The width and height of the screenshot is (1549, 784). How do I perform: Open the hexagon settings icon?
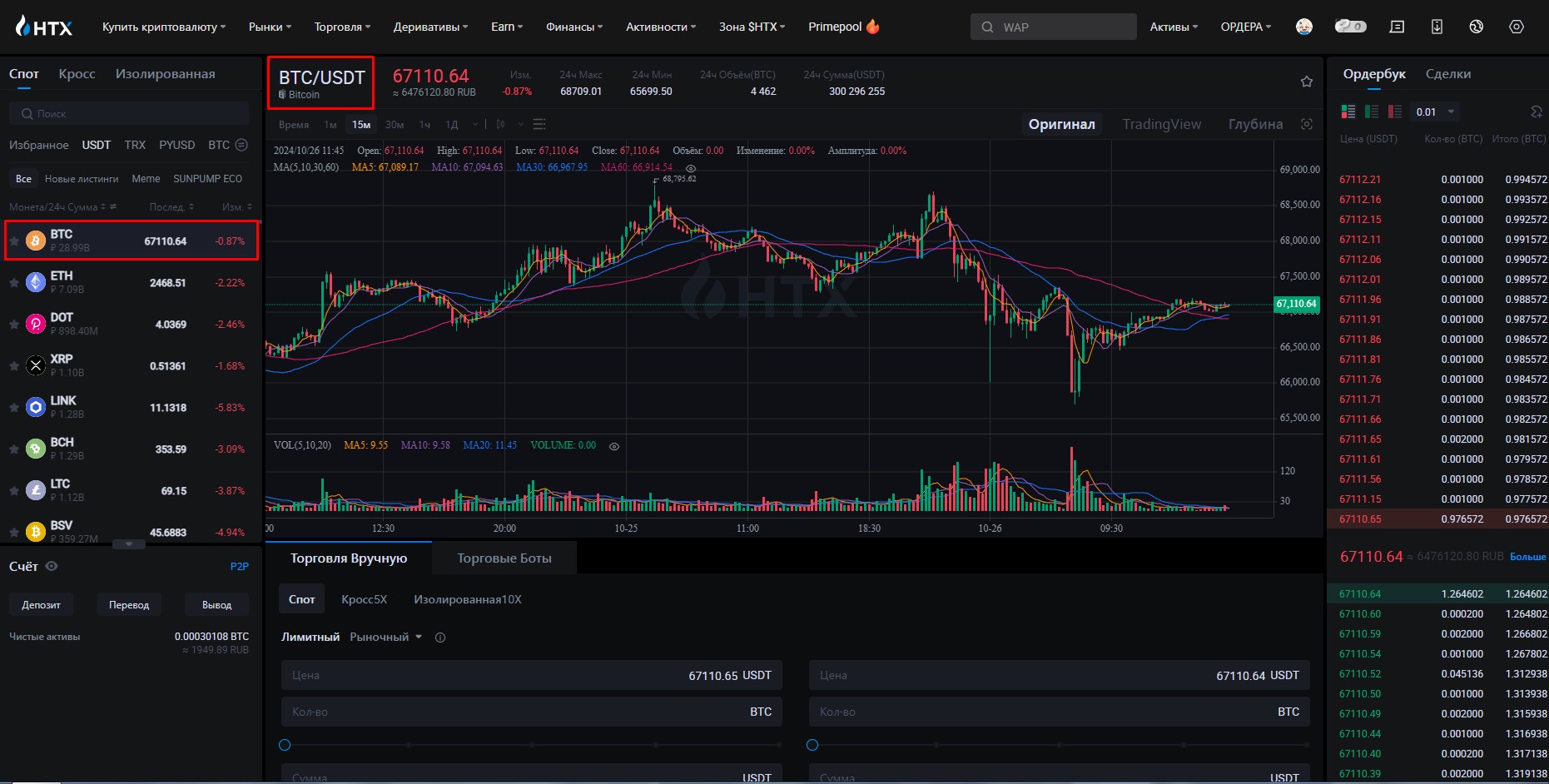[x=1517, y=27]
